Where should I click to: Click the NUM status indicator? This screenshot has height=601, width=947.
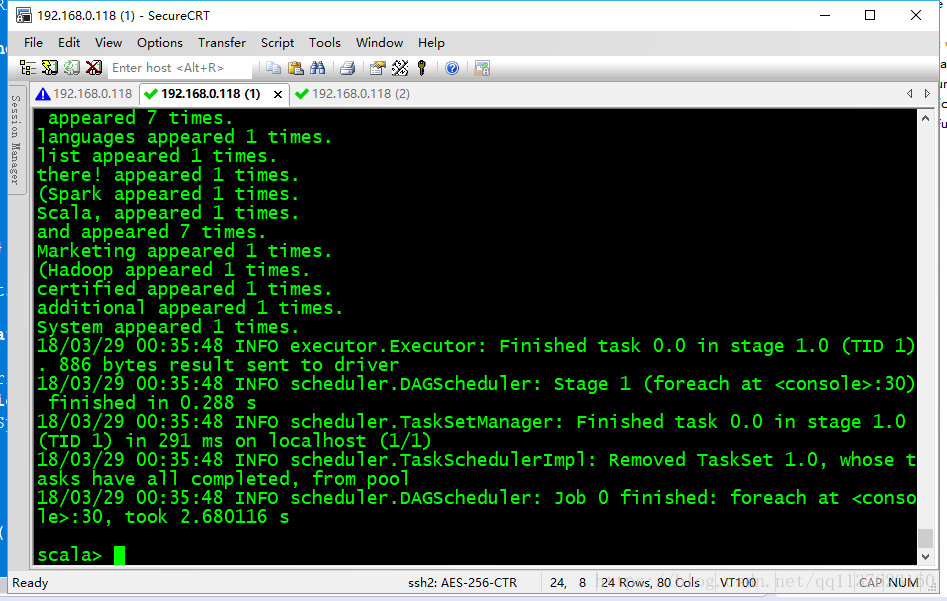[x=904, y=583]
